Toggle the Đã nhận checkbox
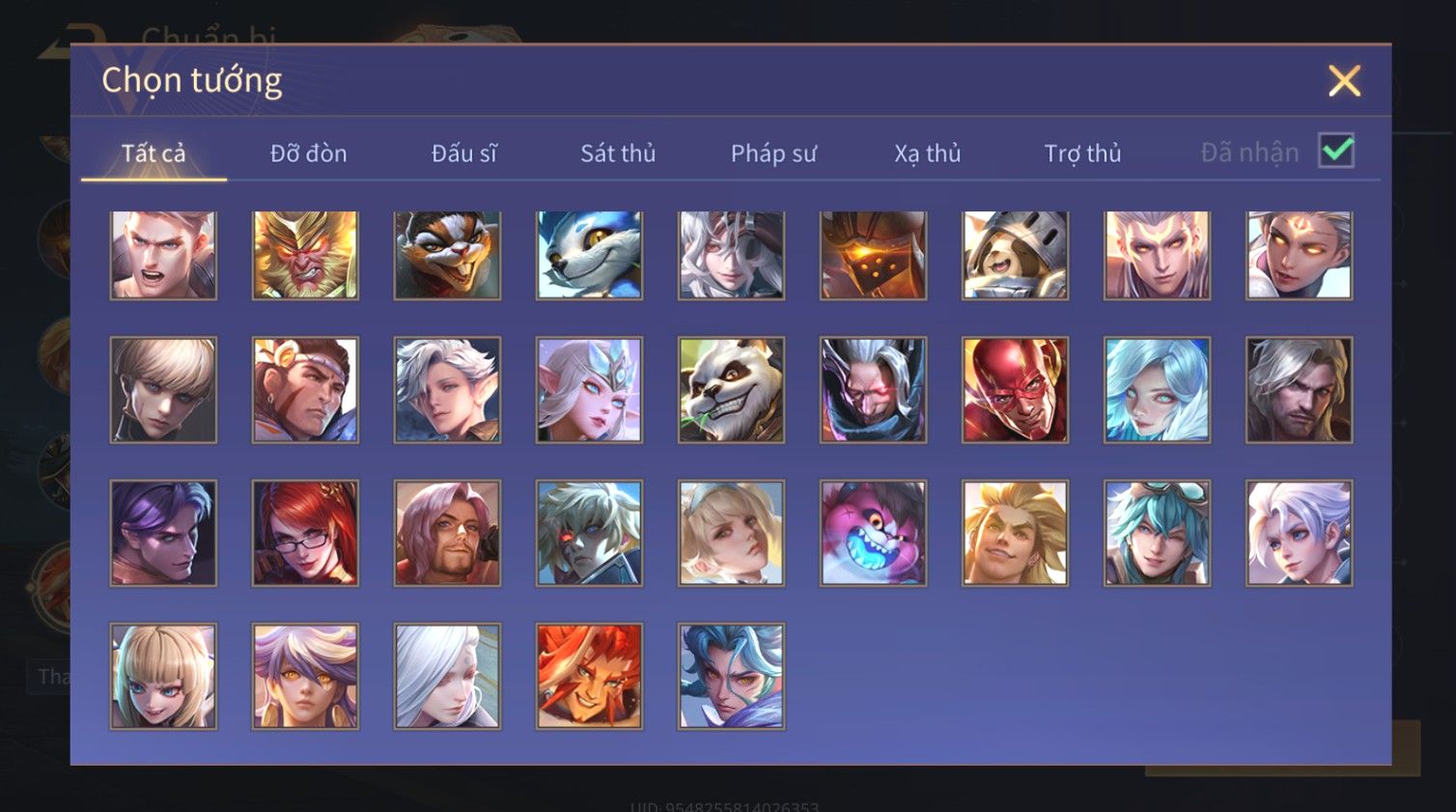1456x812 pixels. 1336,151
